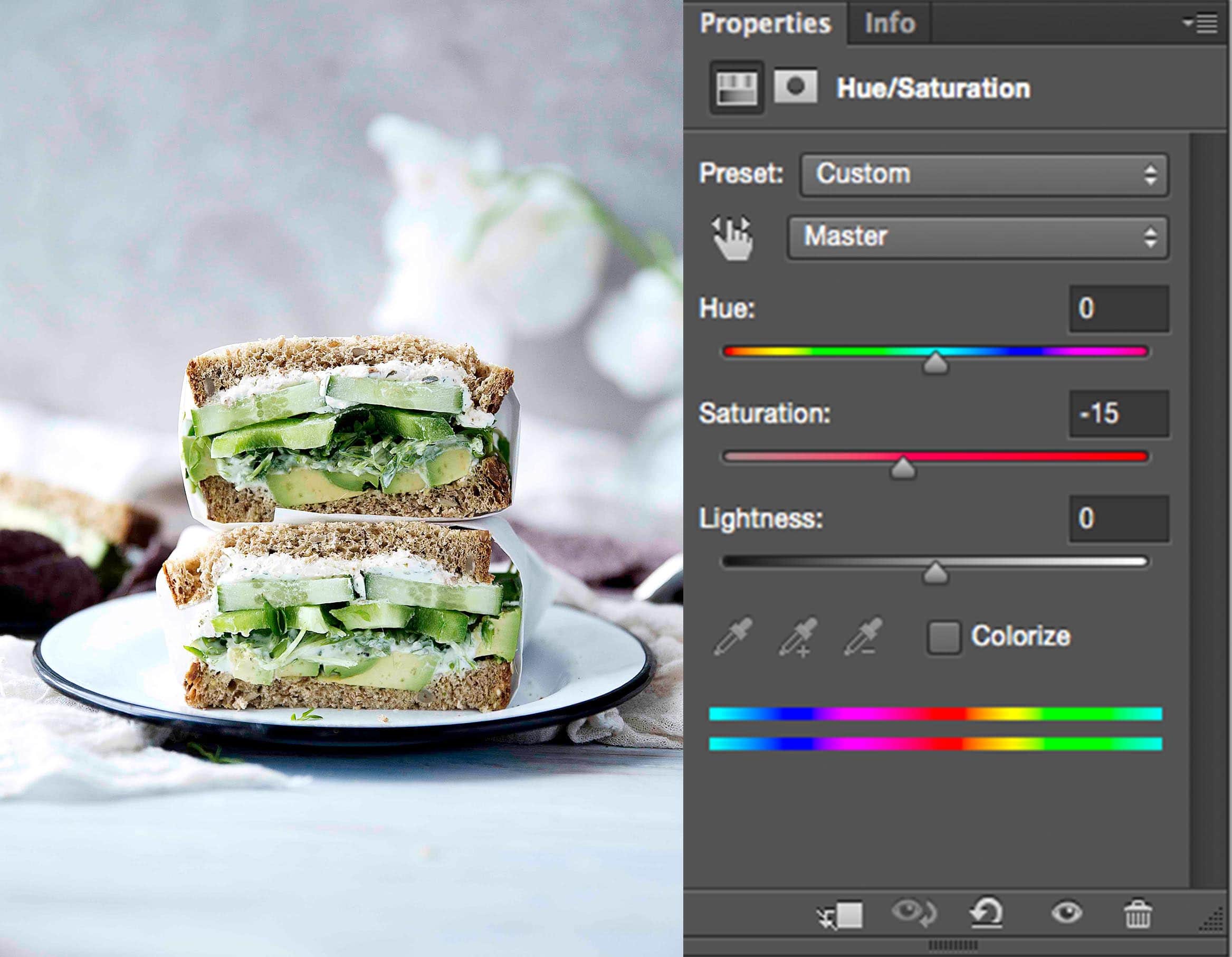Select the subtract-from-sample eyedropper
Viewport: 1232px width, 957px height.
click(x=863, y=637)
